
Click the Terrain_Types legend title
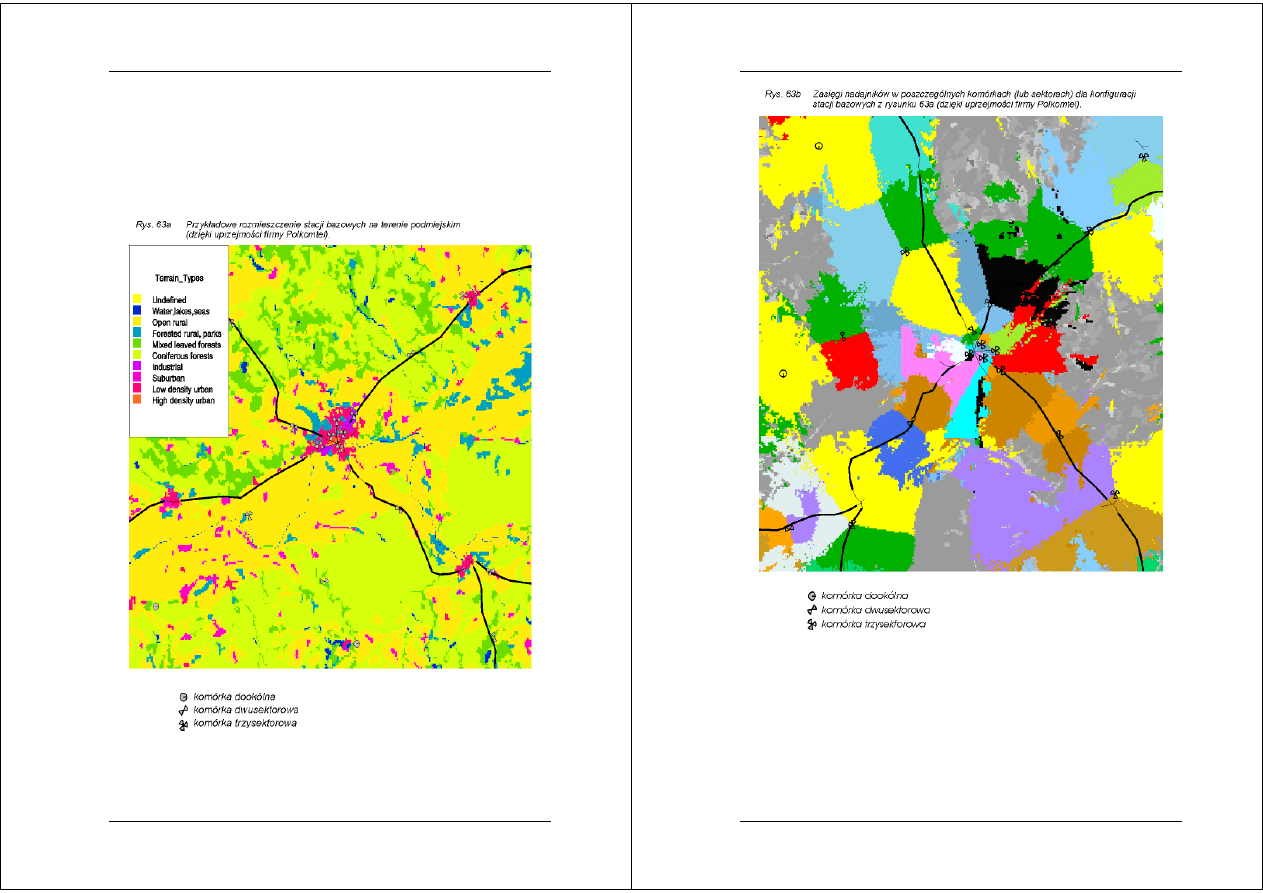pos(180,278)
